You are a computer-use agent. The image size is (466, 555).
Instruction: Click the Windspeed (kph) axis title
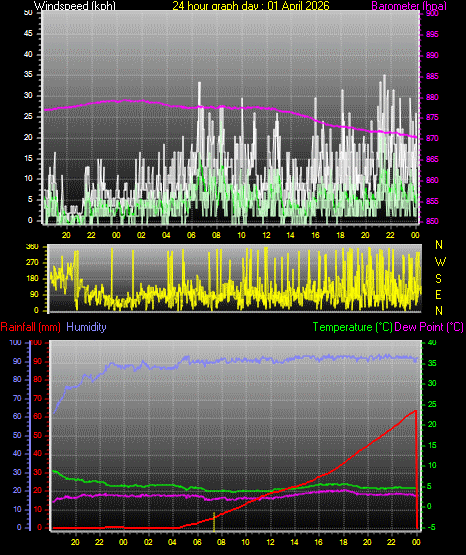click(x=75, y=5)
